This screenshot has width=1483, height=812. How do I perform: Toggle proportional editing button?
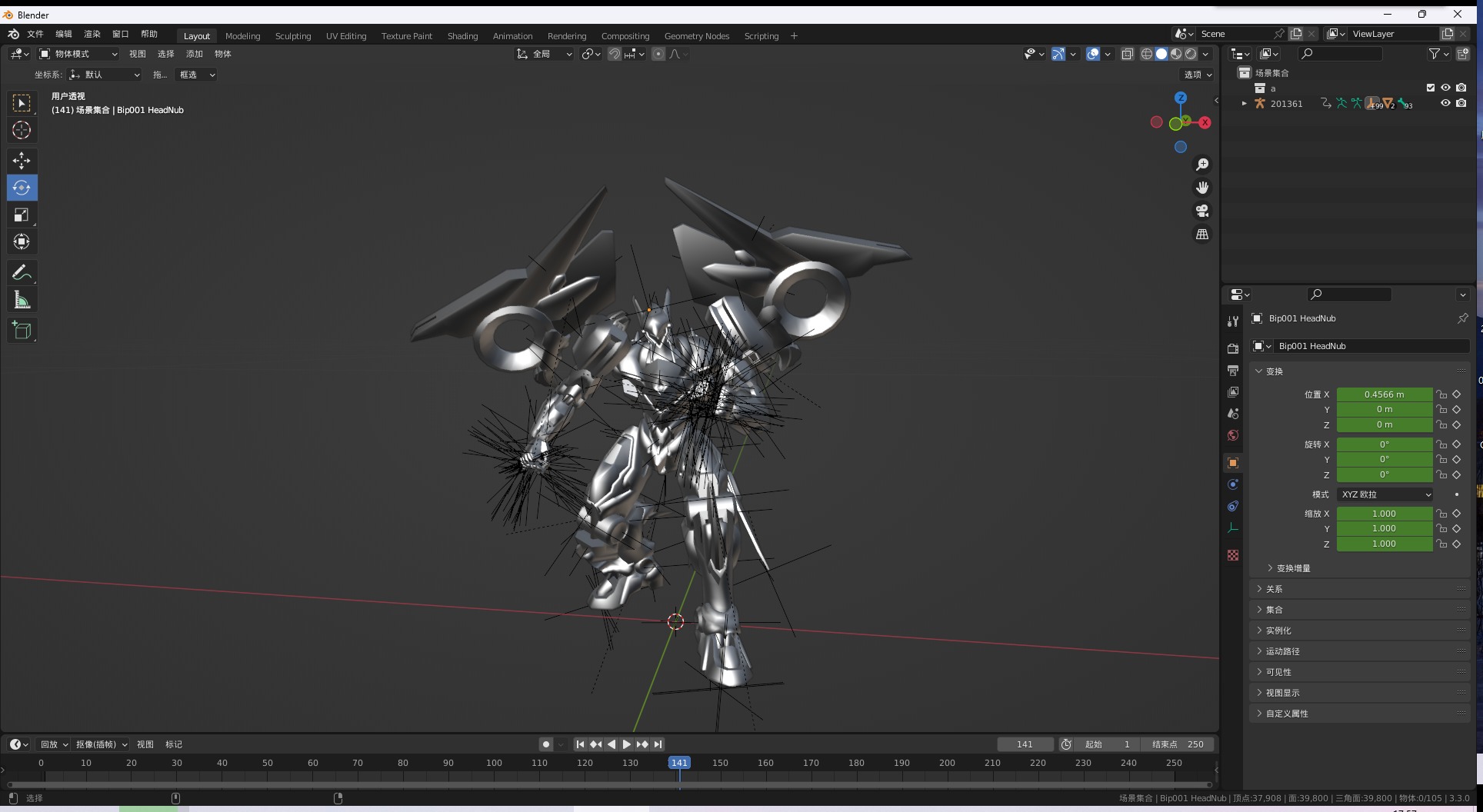tap(658, 54)
